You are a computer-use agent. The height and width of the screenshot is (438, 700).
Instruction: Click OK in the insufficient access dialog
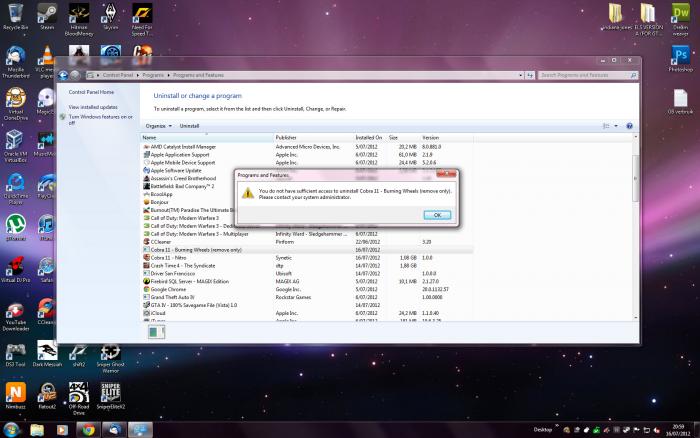point(437,215)
